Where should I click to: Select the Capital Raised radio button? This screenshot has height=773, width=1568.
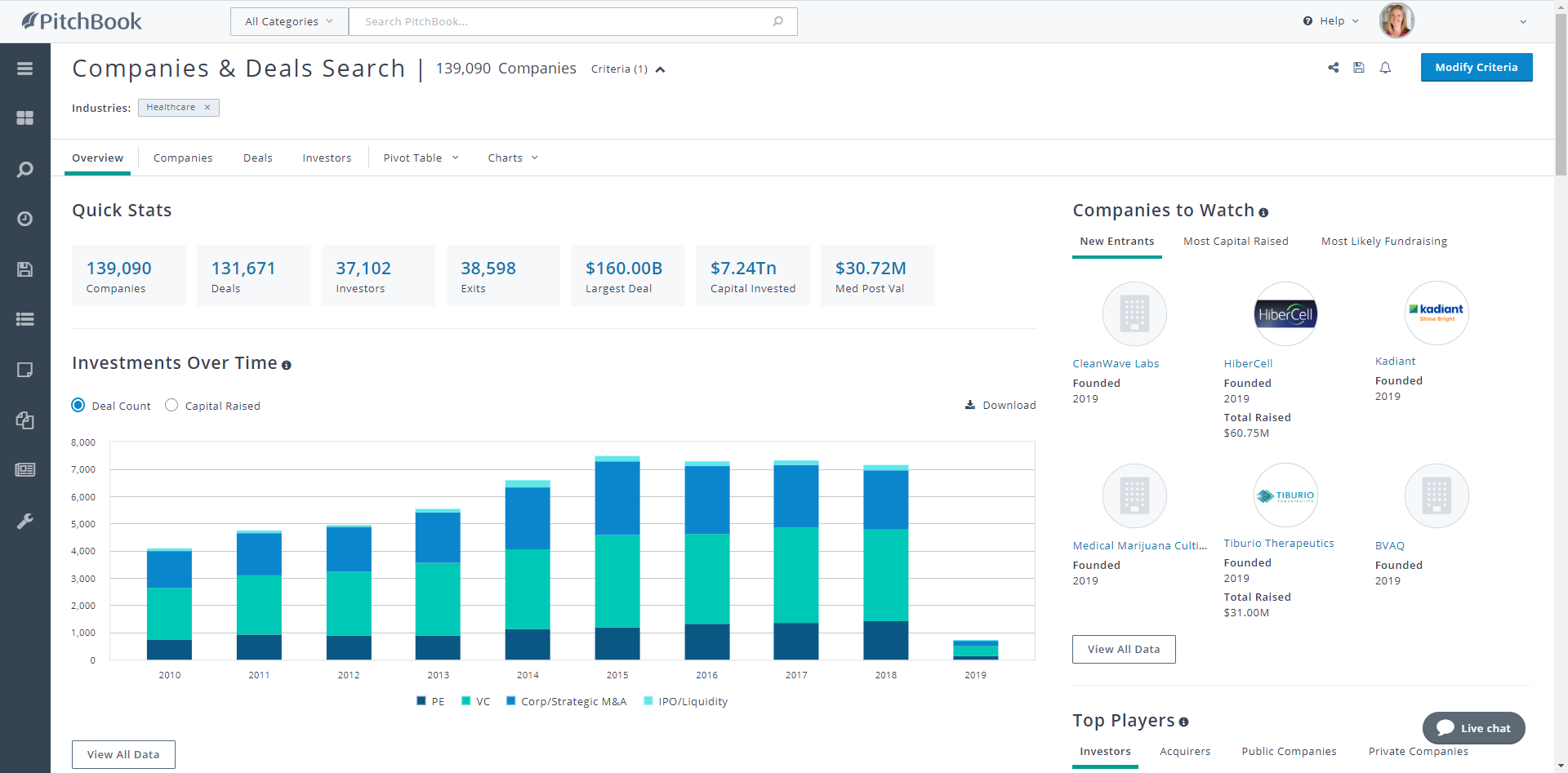[171, 406]
